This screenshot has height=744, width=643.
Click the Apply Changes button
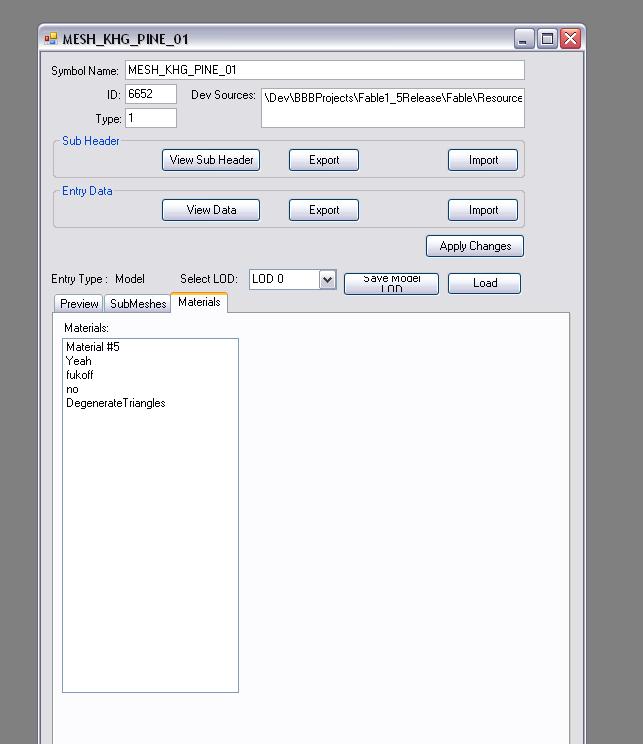[x=475, y=246]
